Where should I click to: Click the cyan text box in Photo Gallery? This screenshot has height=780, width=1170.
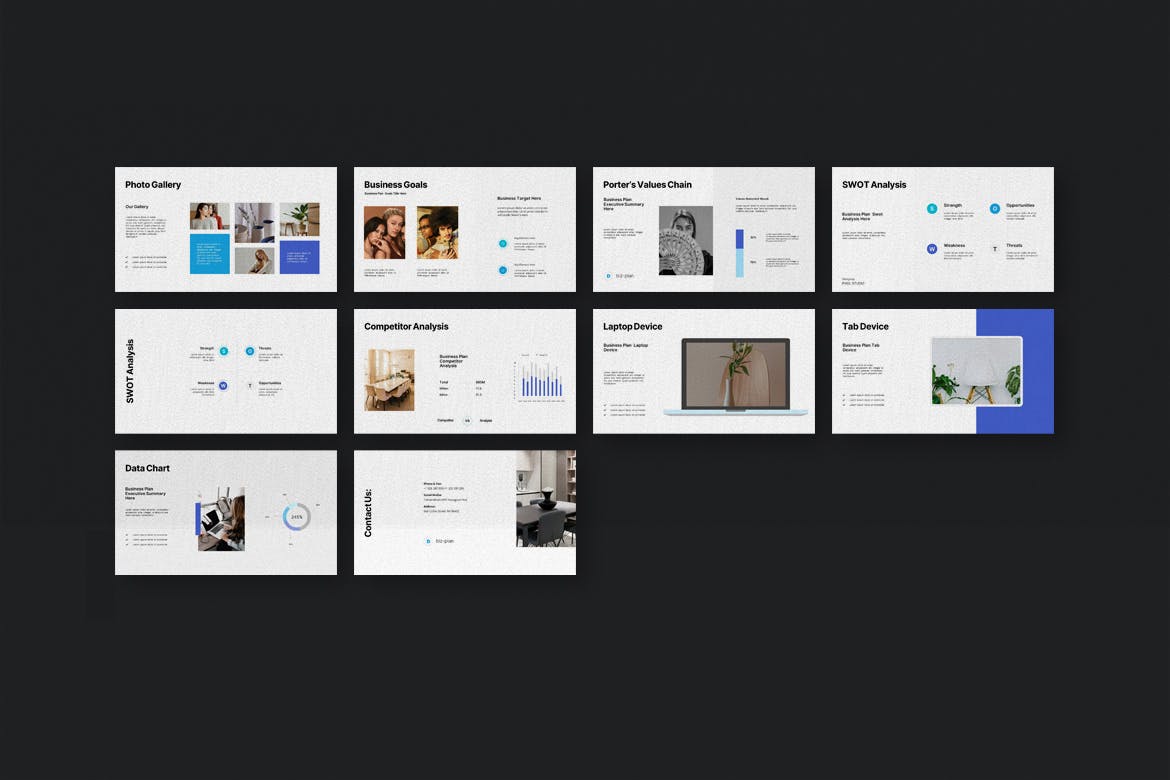coord(210,255)
